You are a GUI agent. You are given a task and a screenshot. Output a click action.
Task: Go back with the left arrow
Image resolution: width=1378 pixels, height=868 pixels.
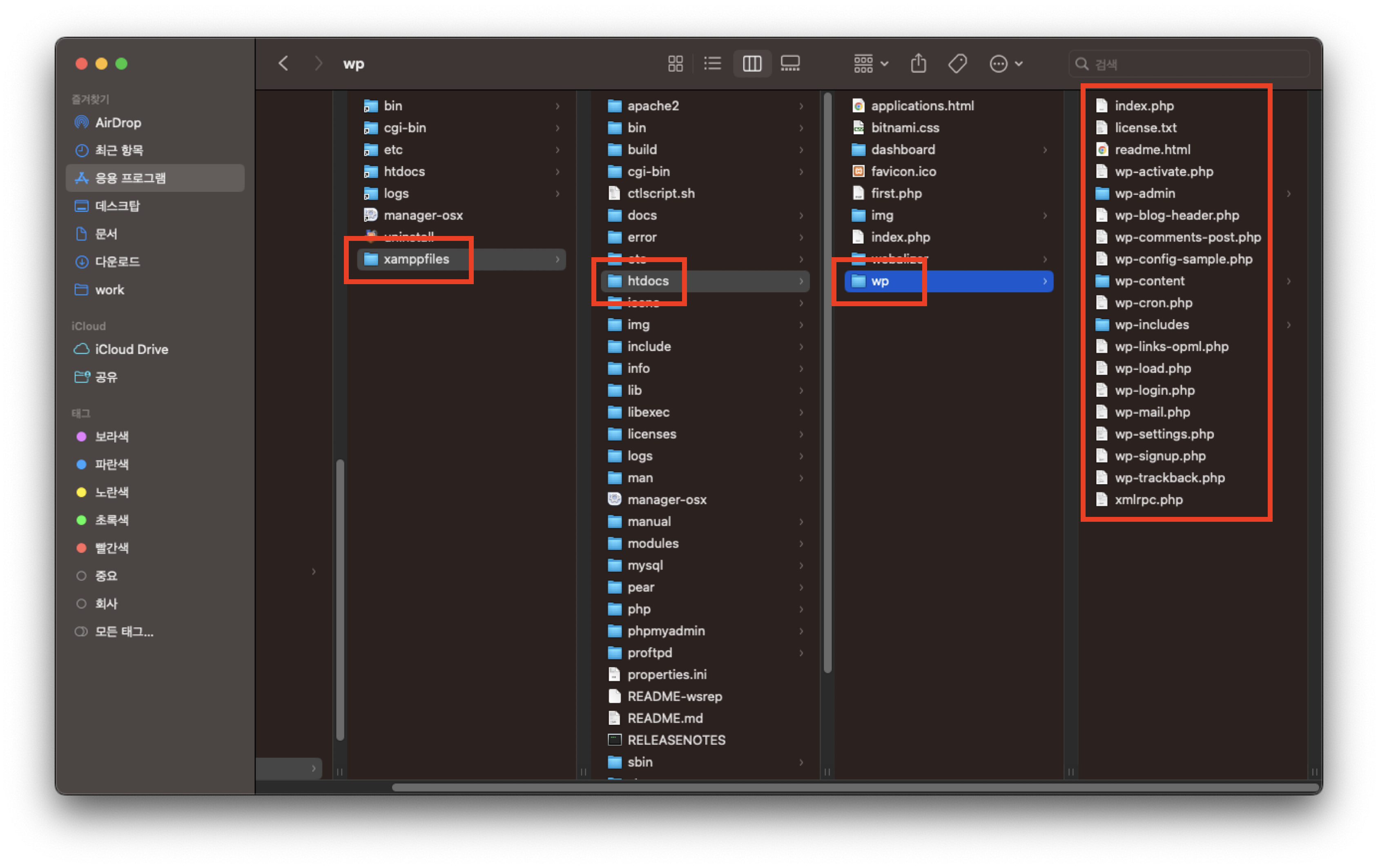[x=283, y=64]
